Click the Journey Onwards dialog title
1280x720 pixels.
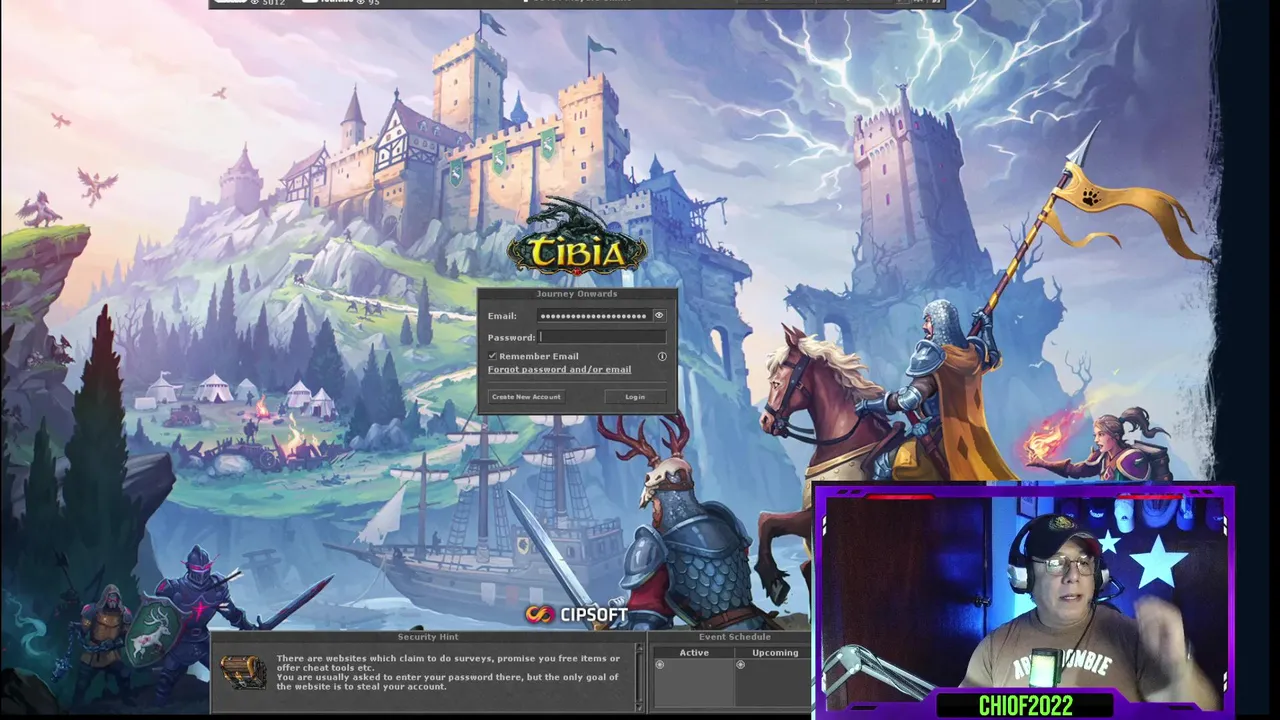click(577, 294)
